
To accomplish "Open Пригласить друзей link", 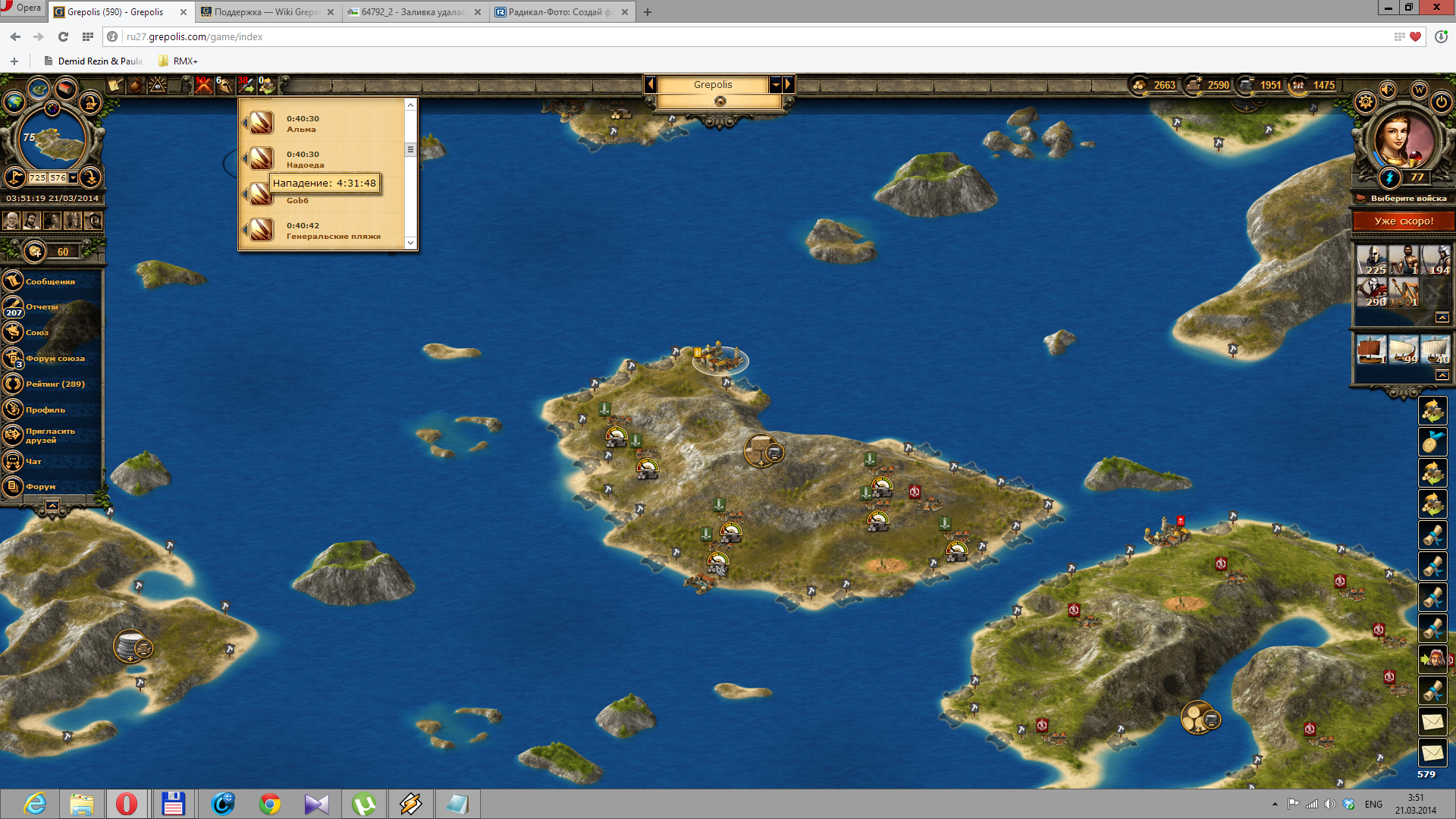I will click(x=50, y=435).
